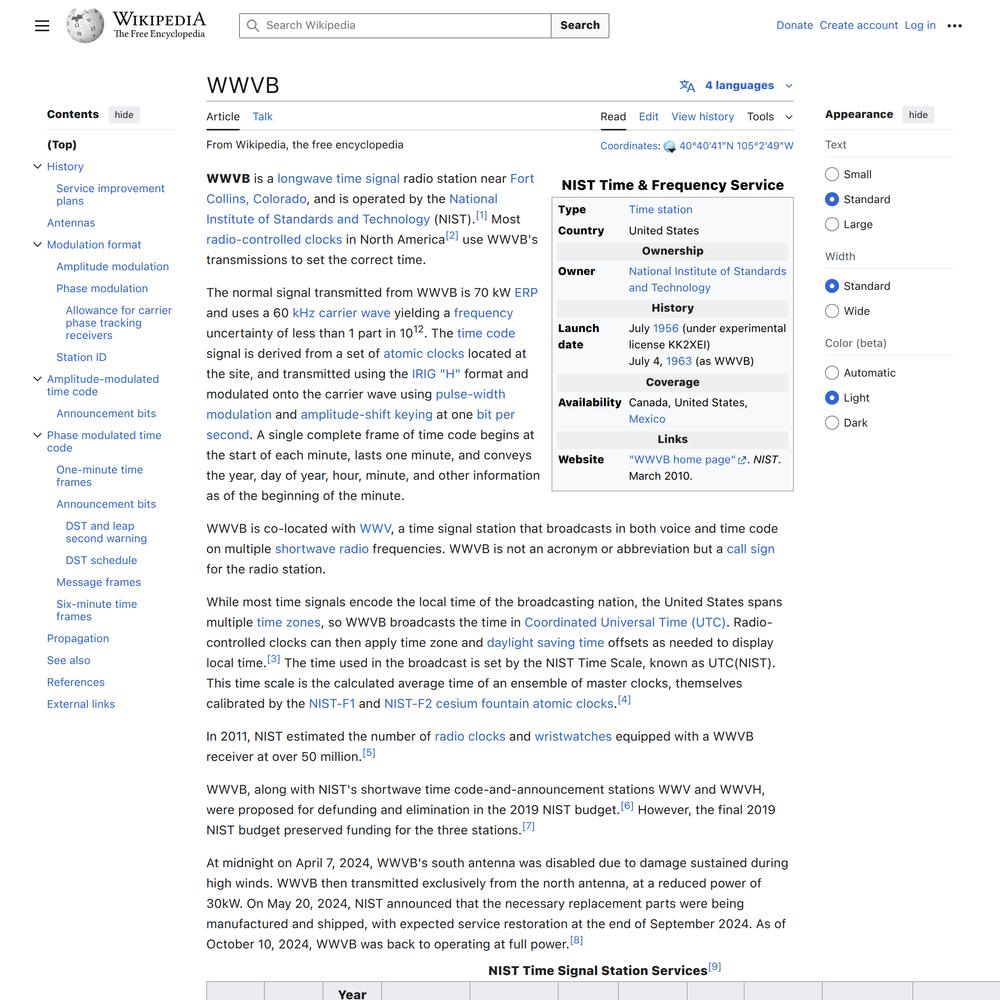
Task: Go to External links section
Action: [x=80, y=704]
